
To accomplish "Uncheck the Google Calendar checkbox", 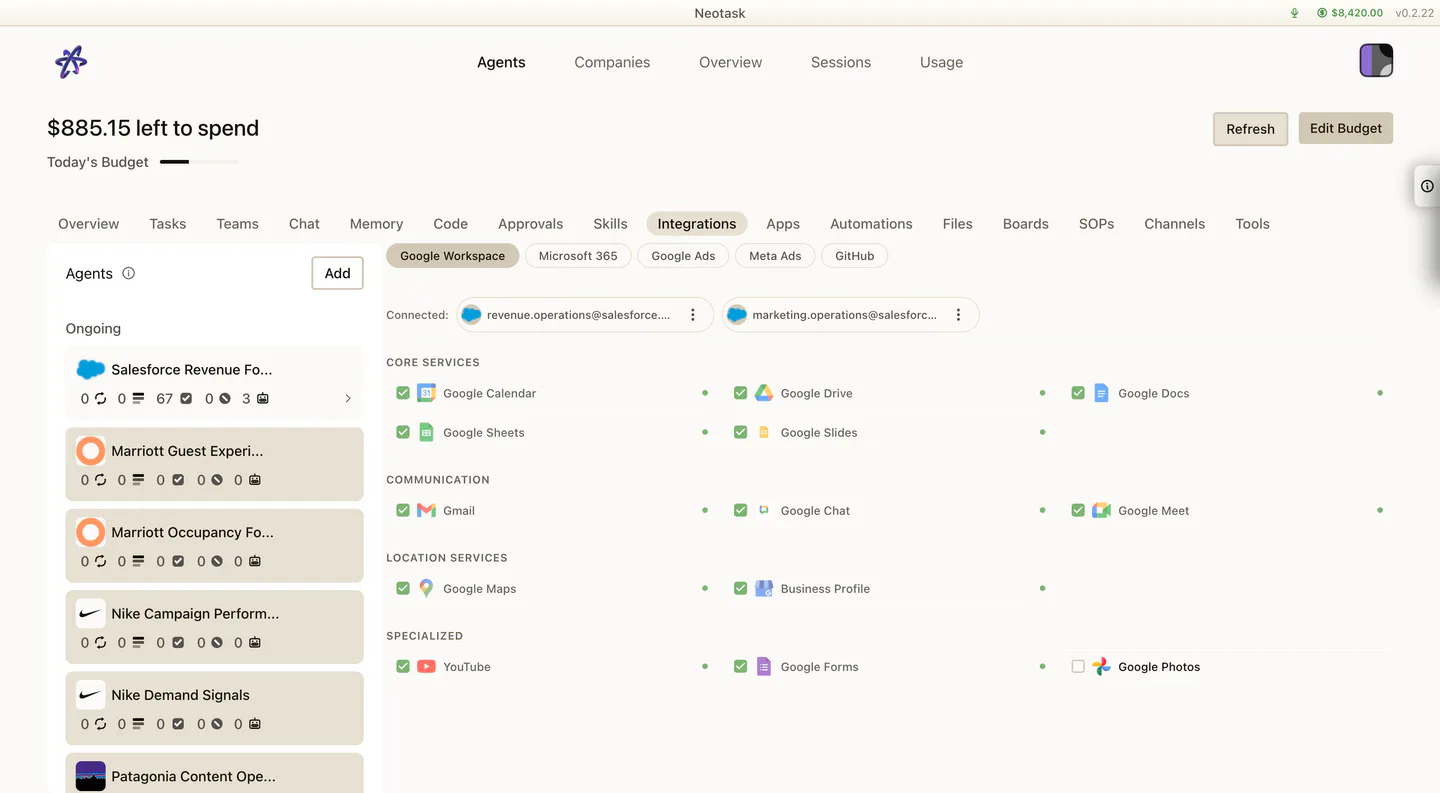I will coord(403,393).
